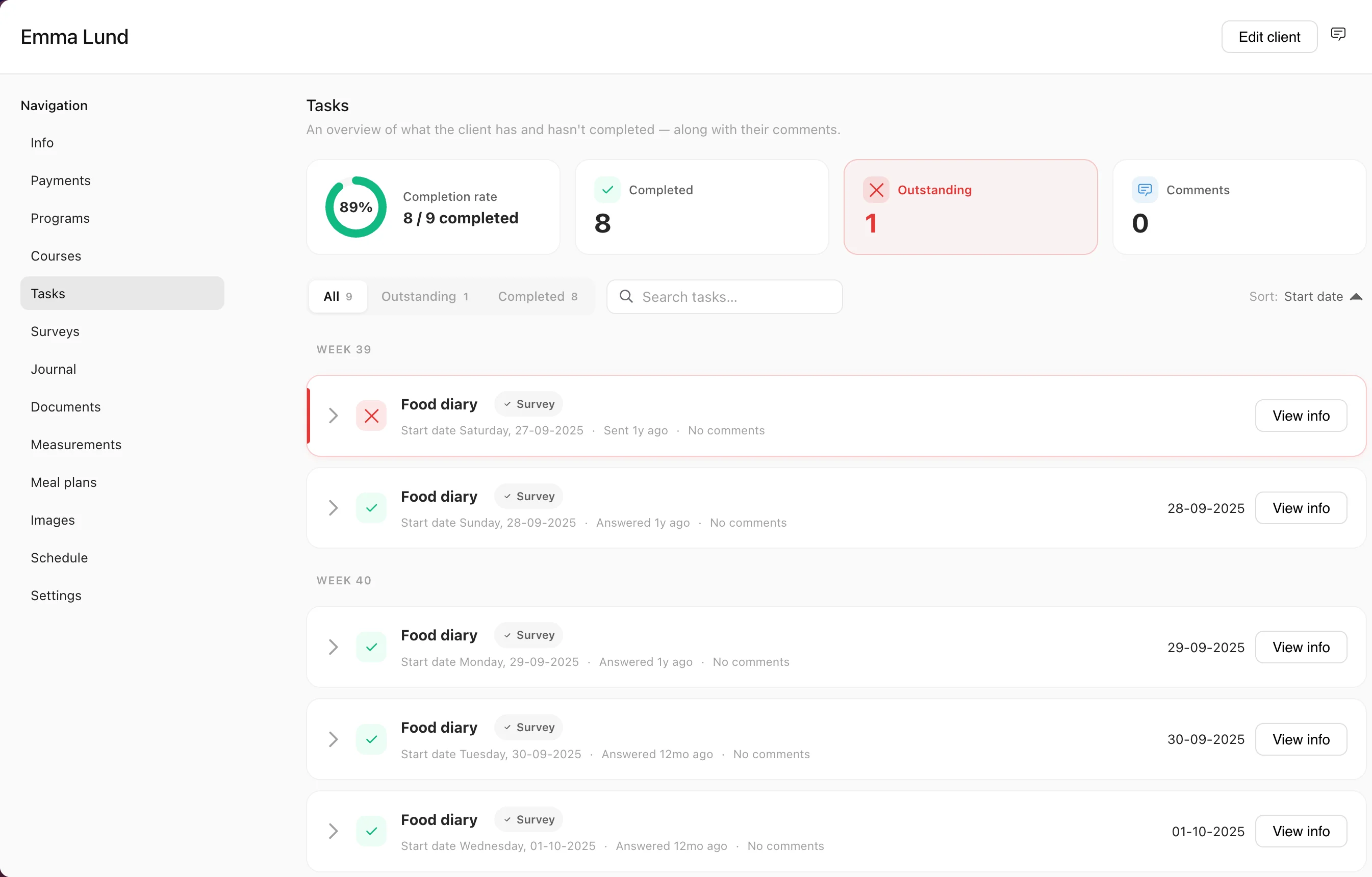The width and height of the screenshot is (1372, 877).
Task: Click the green checkmark icon on Completed card
Action: coord(607,190)
